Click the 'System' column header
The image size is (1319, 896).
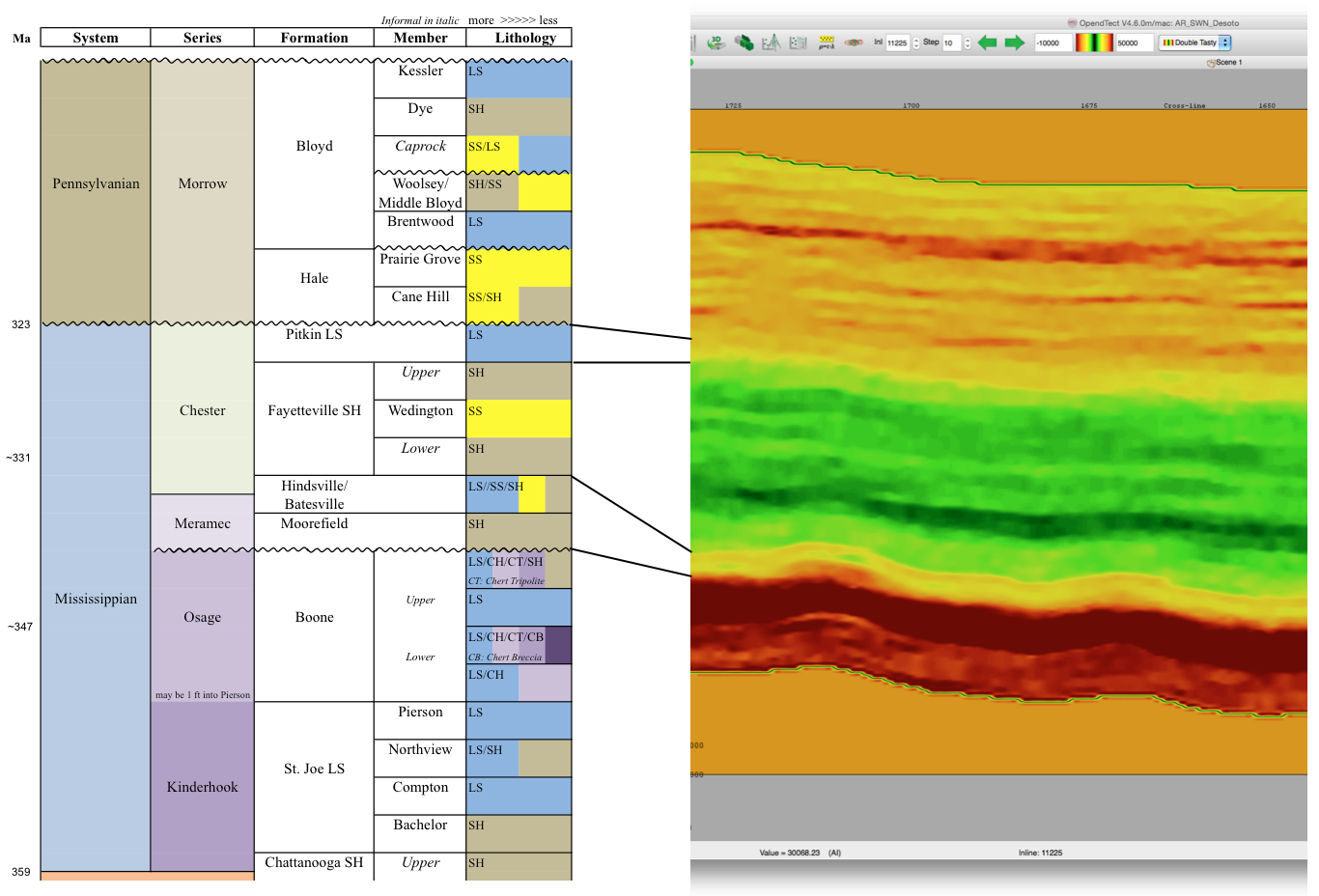coord(96,38)
